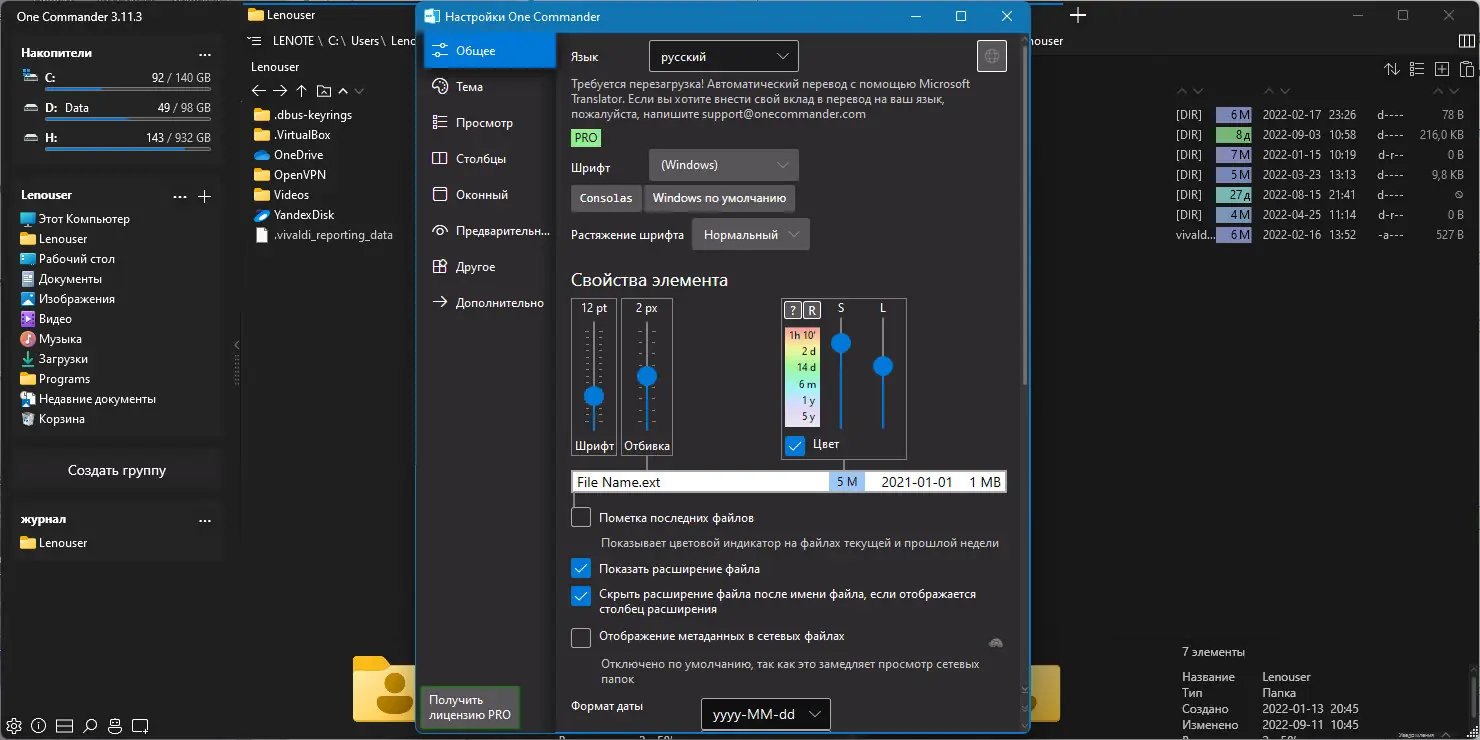
Task: Add a favorite with the plus next to Lenouser
Action: coord(205,196)
